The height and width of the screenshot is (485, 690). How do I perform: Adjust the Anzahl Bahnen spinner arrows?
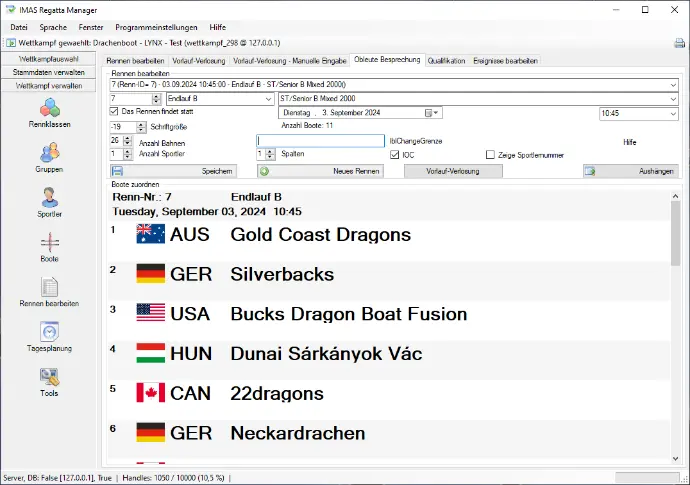[128, 141]
